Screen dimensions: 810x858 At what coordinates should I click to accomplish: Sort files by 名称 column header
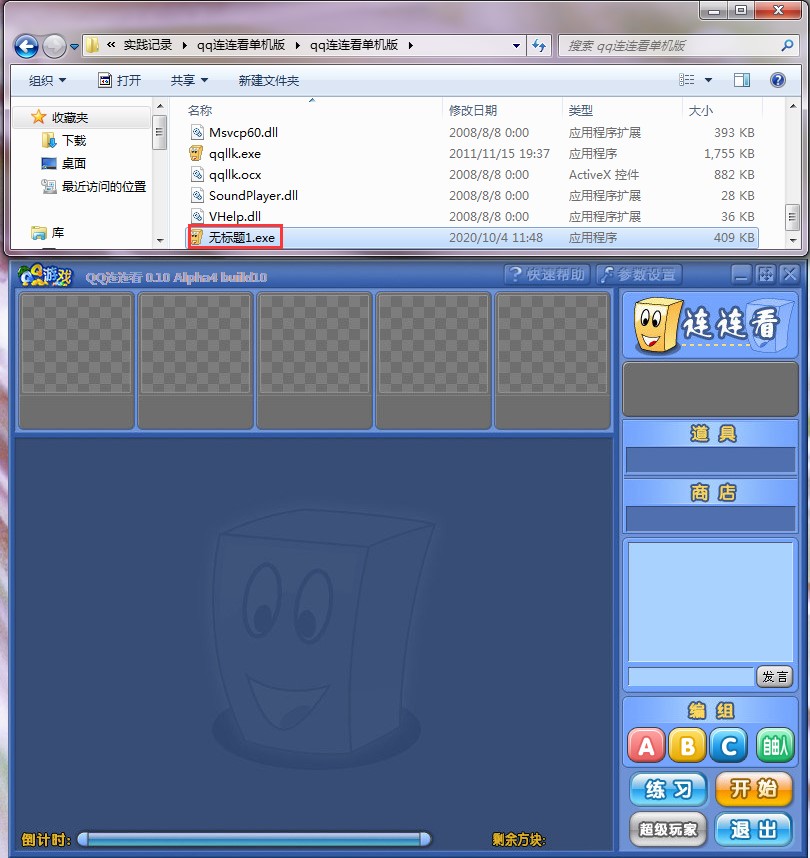pos(200,111)
